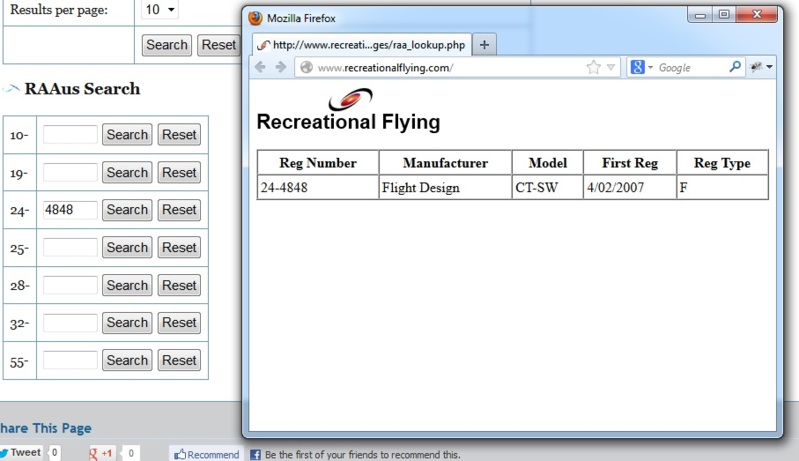Click the Manufacturer column header
This screenshot has width=799, height=461.
(445, 163)
